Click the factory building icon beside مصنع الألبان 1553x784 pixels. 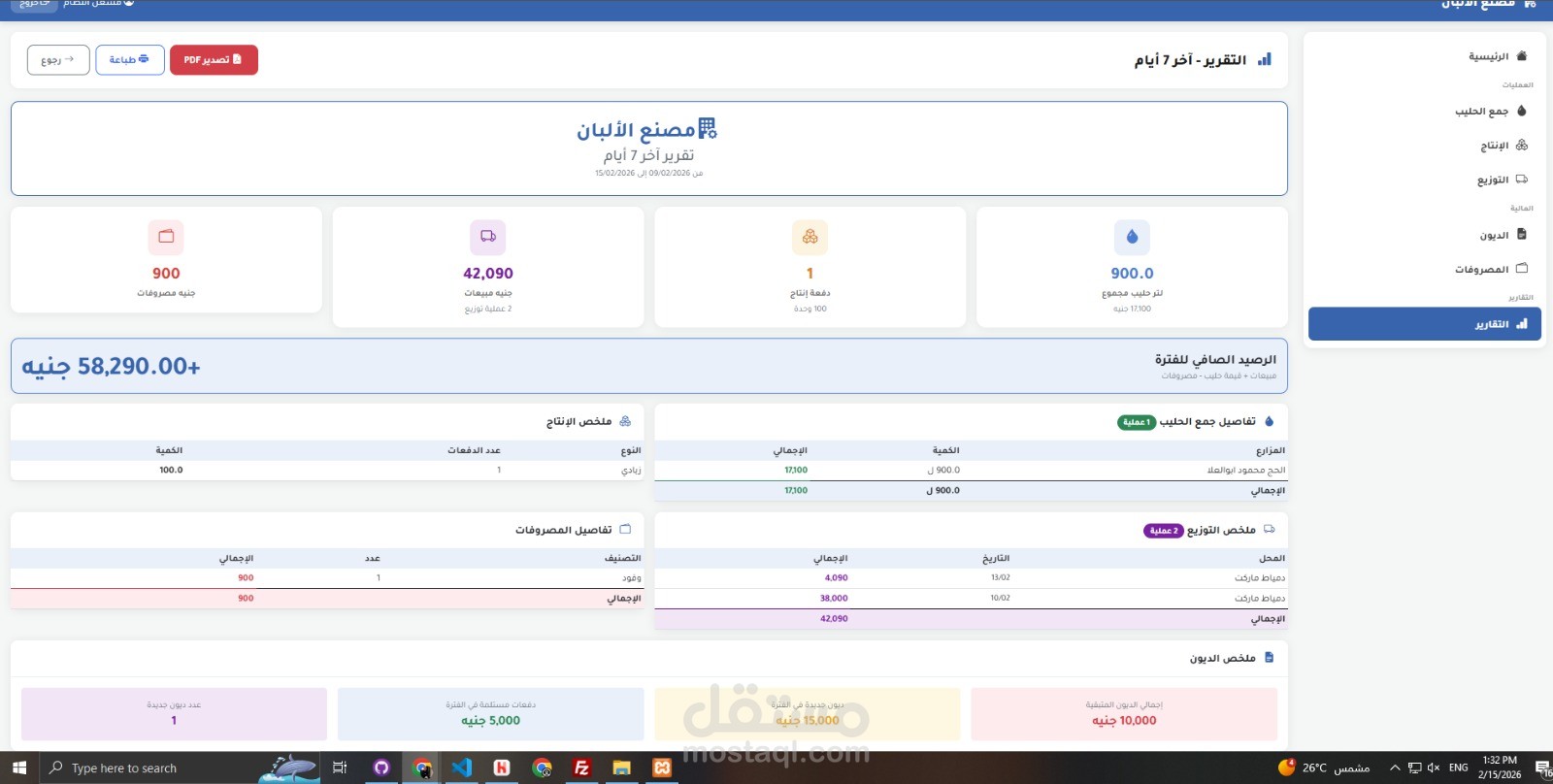(x=708, y=128)
